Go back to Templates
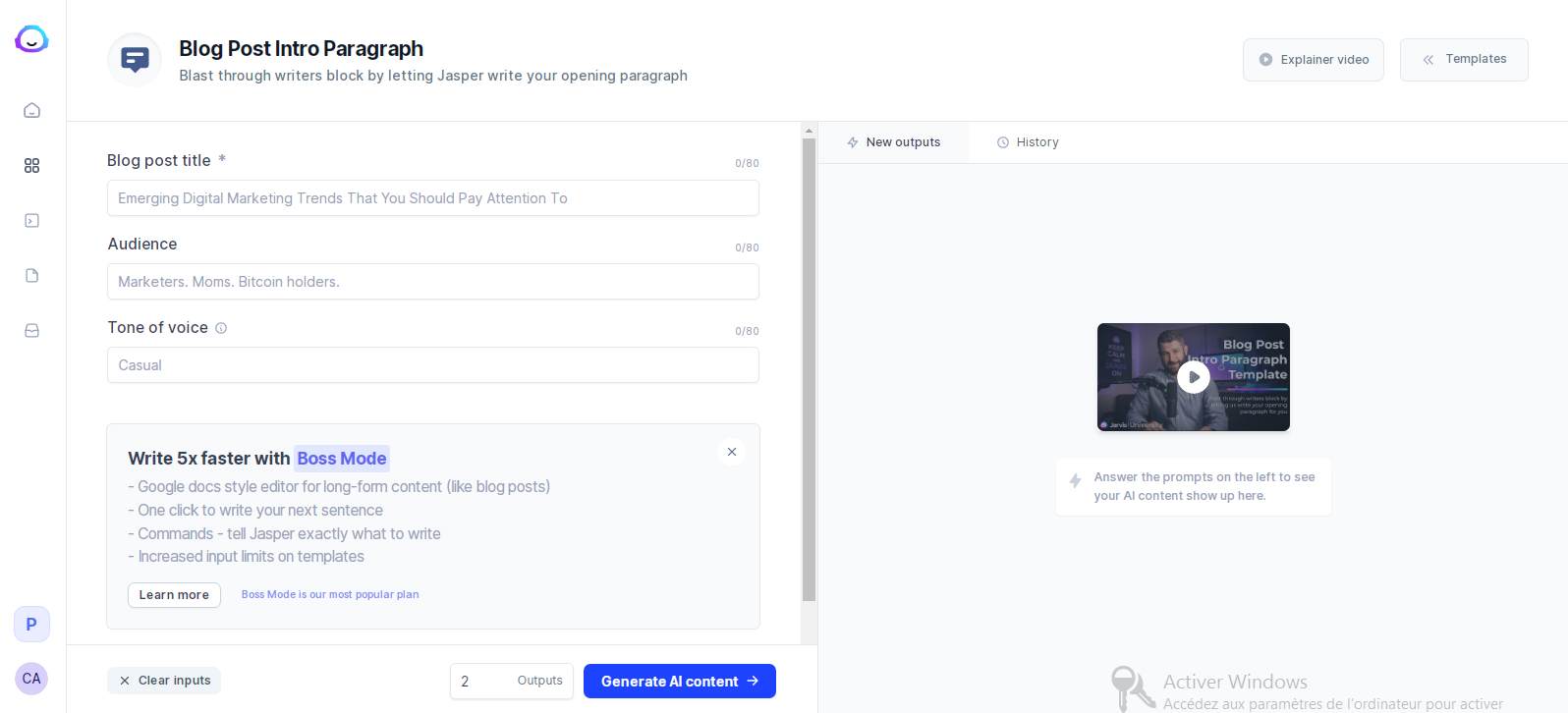The image size is (1568, 713). click(x=1464, y=60)
